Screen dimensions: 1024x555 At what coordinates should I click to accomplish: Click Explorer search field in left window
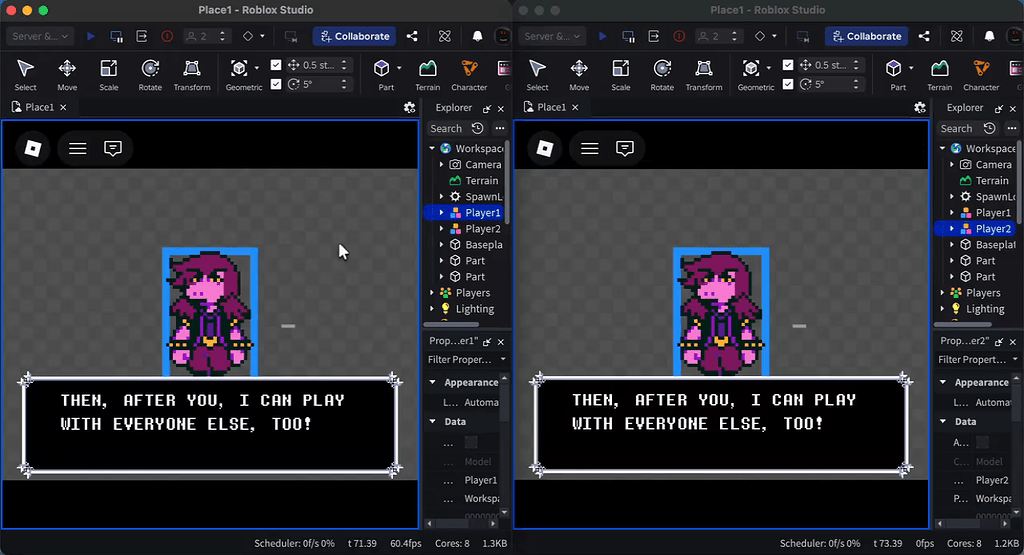click(x=447, y=129)
